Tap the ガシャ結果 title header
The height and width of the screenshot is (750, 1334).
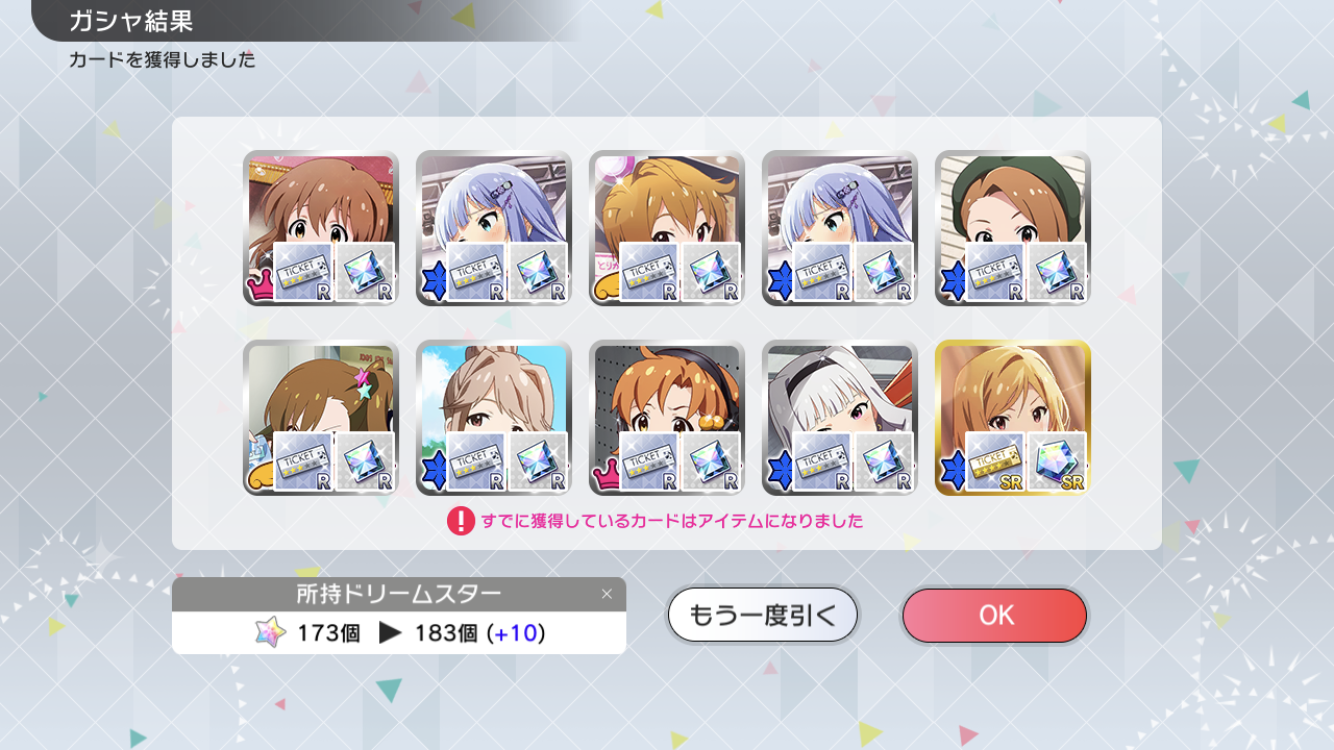tap(131, 20)
